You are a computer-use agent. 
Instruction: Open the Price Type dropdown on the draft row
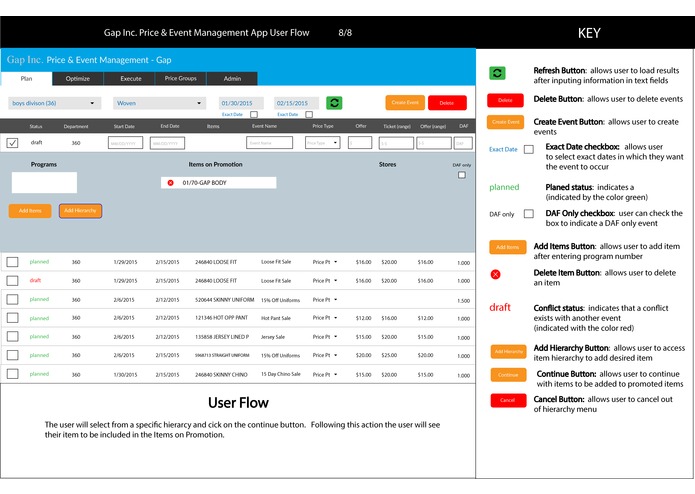click(323, 143)
